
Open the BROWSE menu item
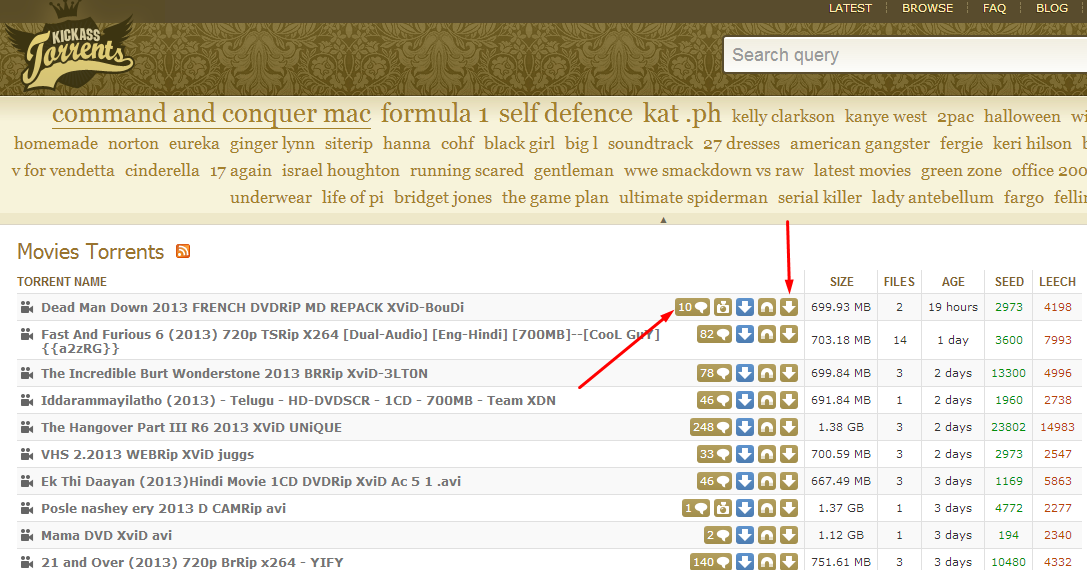click(x=928, y=8)
